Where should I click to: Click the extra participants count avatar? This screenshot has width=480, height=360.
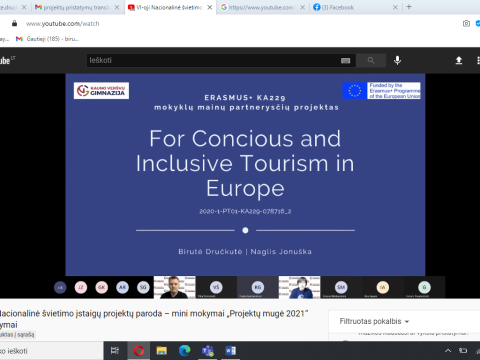[x=60, y=287]
